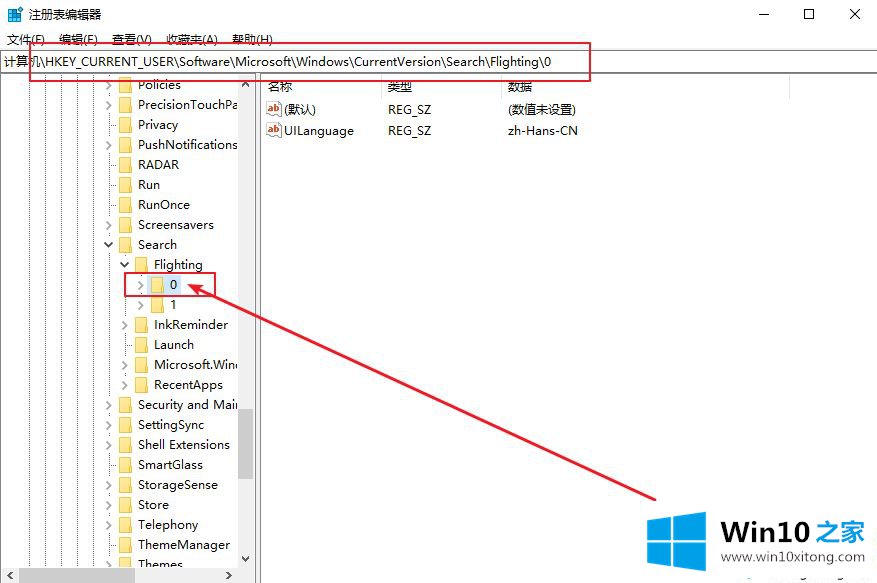Select the Run key
This screenshot has width=877, height=583.
tap(149, 185)
